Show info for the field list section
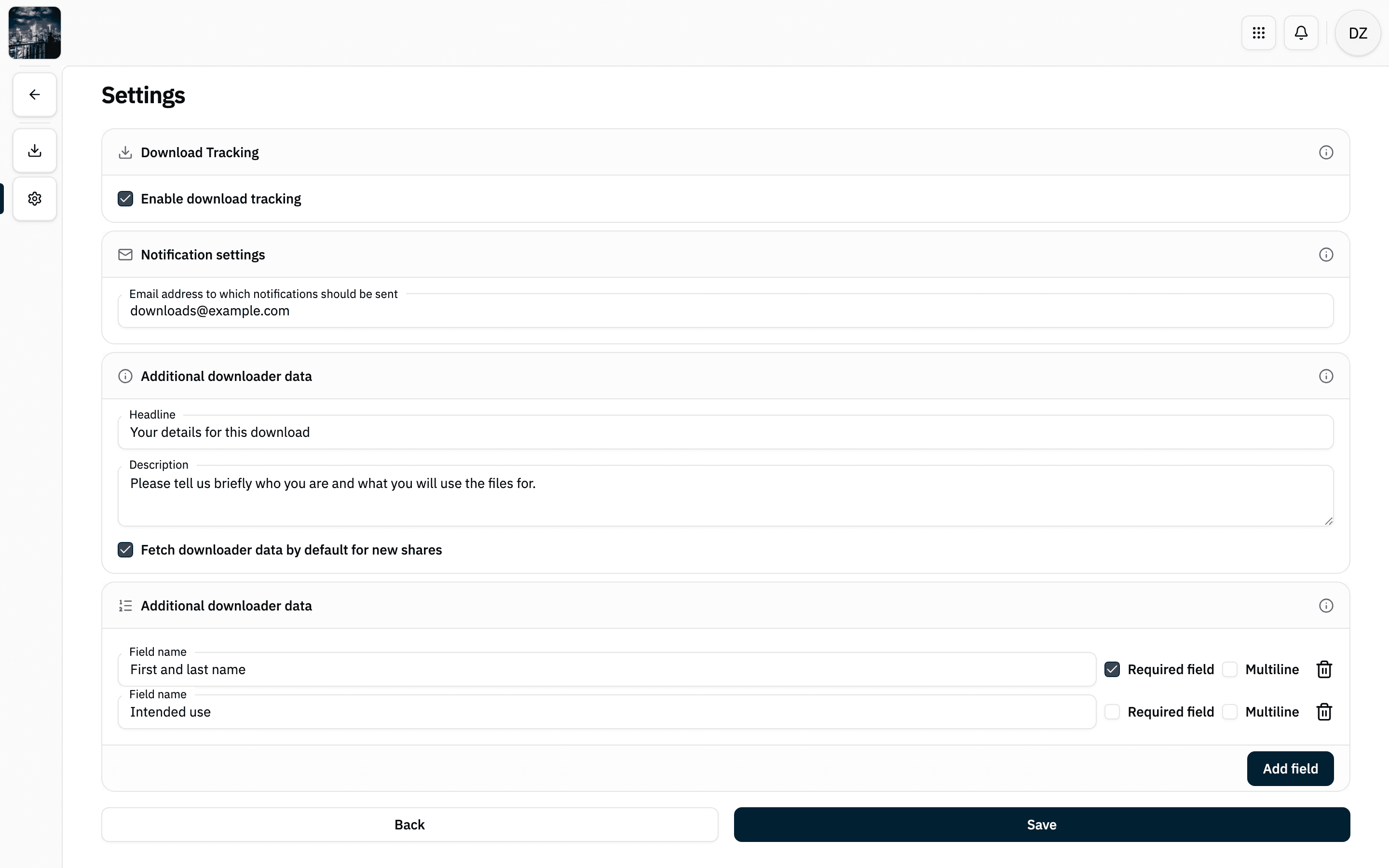Viewport: 1389px width, 868px height. pyautogui.click(x=1325, y=606)
